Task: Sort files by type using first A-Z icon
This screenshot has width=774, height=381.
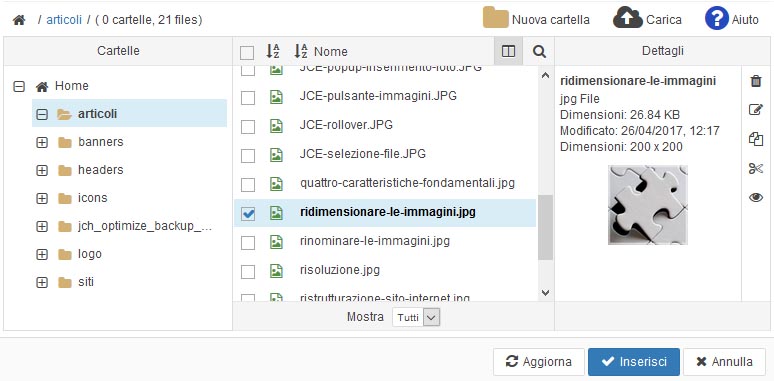Action: tap(273, 51)
